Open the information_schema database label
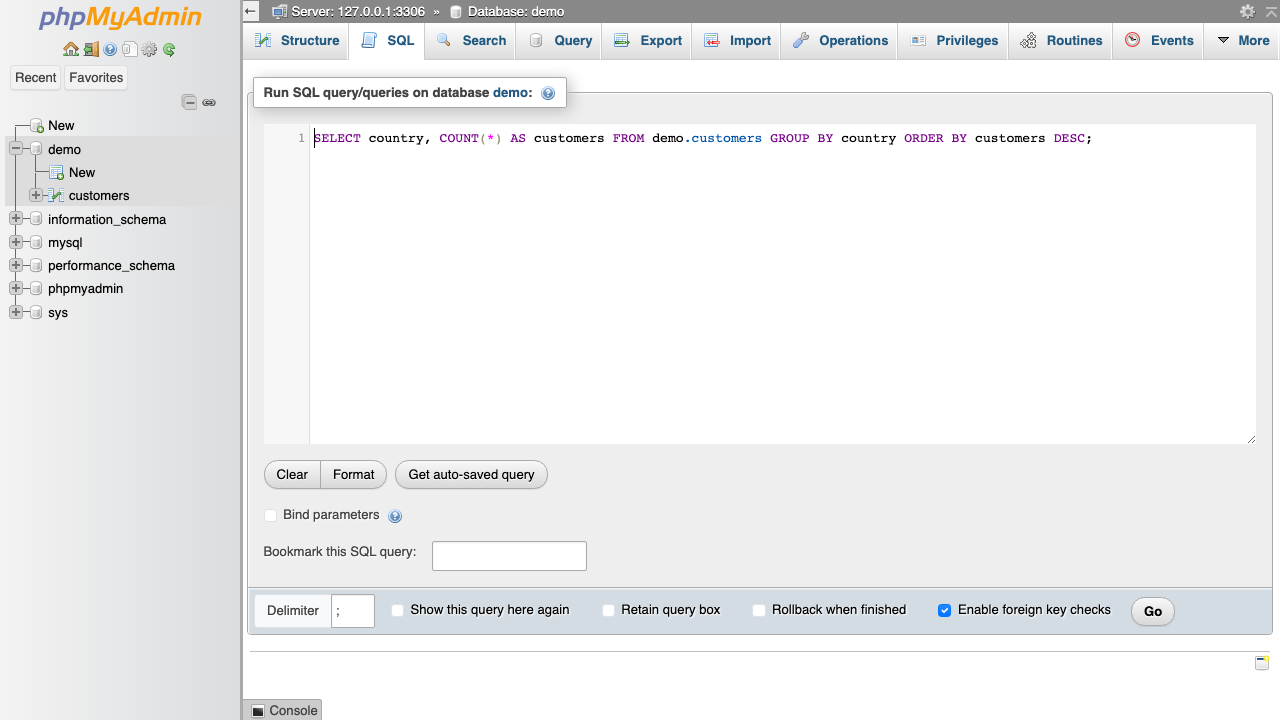 (107, 219)
